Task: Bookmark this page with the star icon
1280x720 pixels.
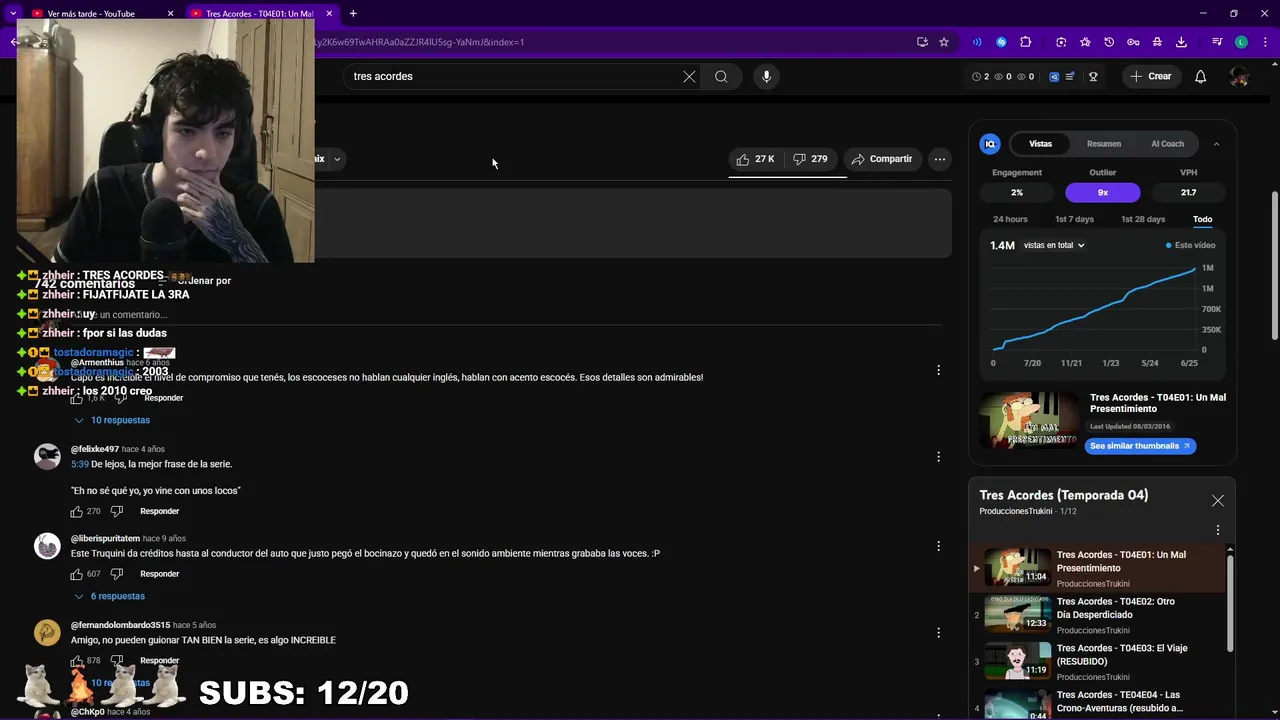Action: (943, 42)
